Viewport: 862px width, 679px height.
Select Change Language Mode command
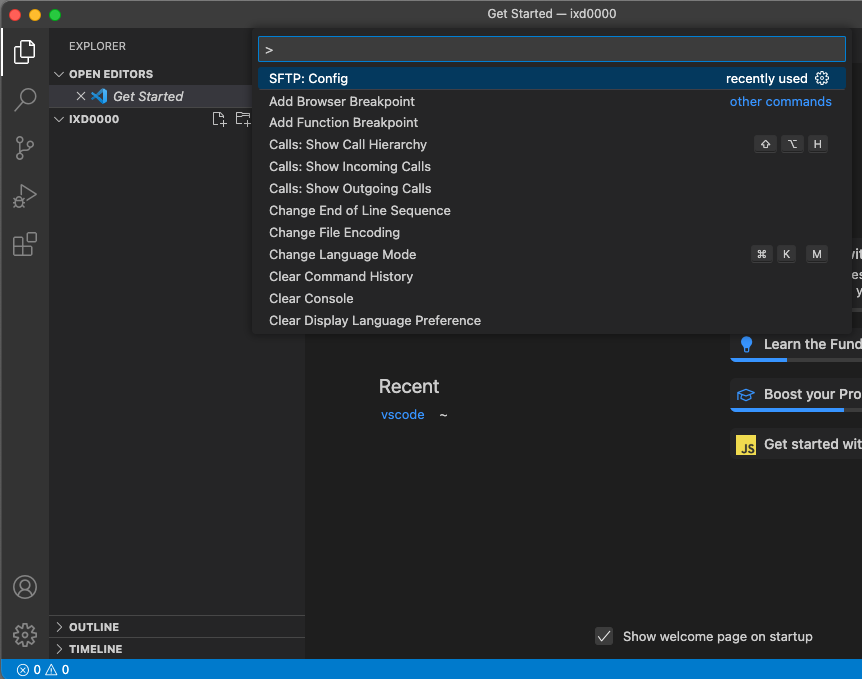point(551,255)
